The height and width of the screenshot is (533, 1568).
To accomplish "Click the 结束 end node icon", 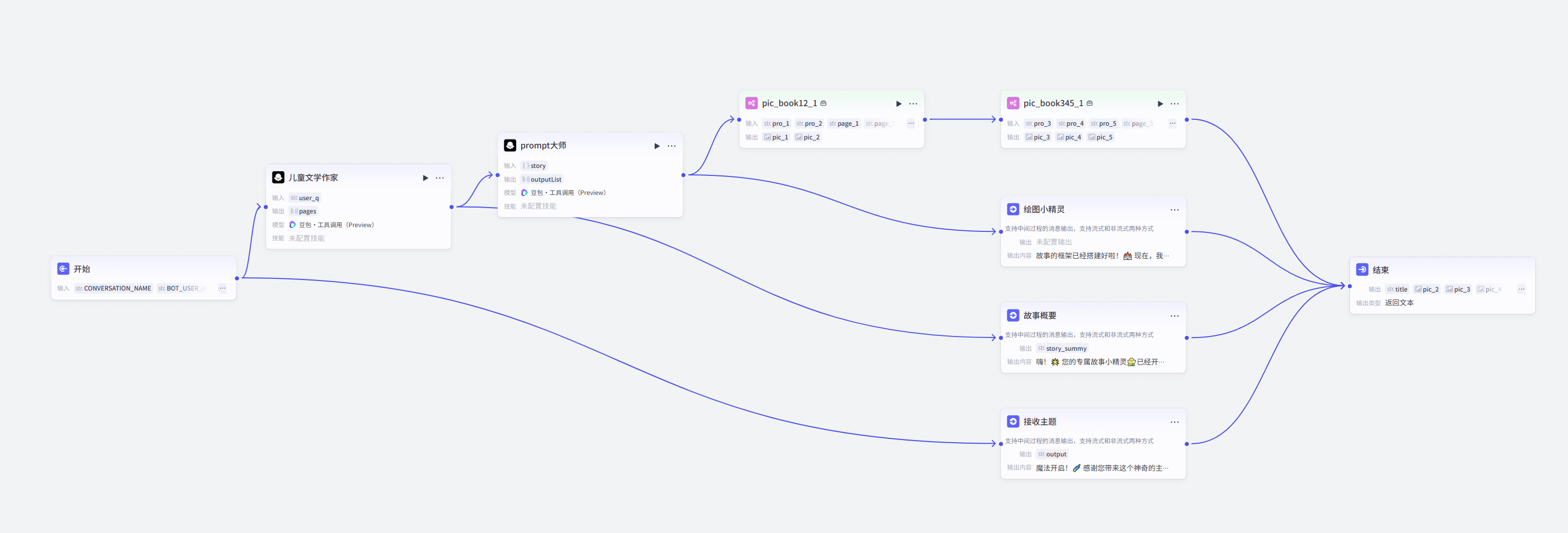I will point(1362,270).
